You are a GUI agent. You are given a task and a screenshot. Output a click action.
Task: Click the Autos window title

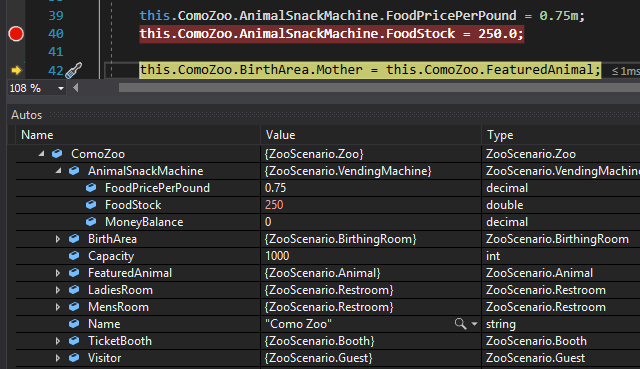coord(27,115)
